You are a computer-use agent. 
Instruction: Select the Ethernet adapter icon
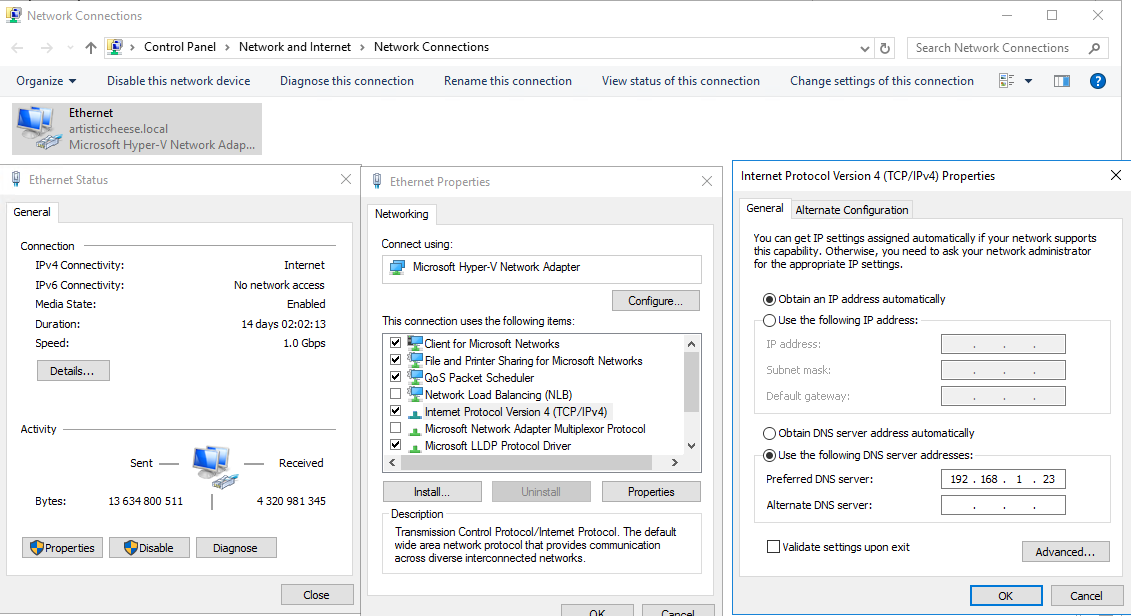37,128
